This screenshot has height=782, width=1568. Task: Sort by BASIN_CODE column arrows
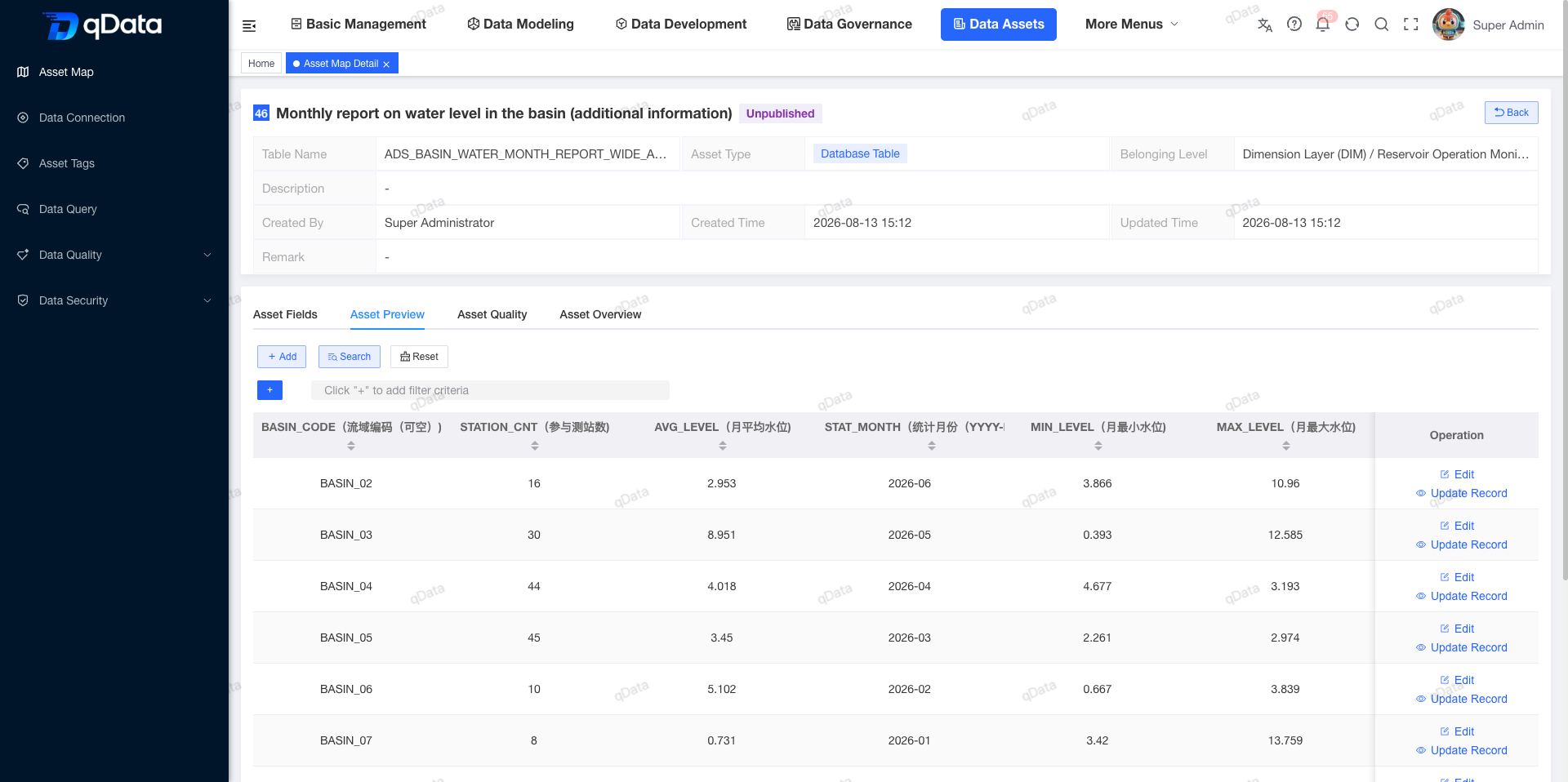(x=351, y=446)
